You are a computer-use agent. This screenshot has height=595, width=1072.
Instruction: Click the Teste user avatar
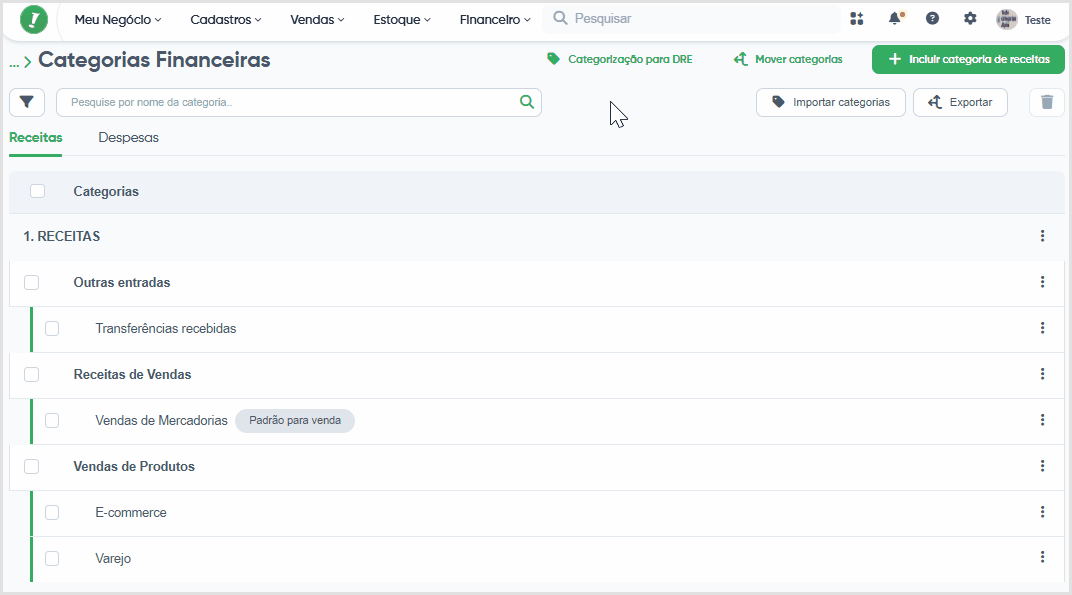[1006, 19]
